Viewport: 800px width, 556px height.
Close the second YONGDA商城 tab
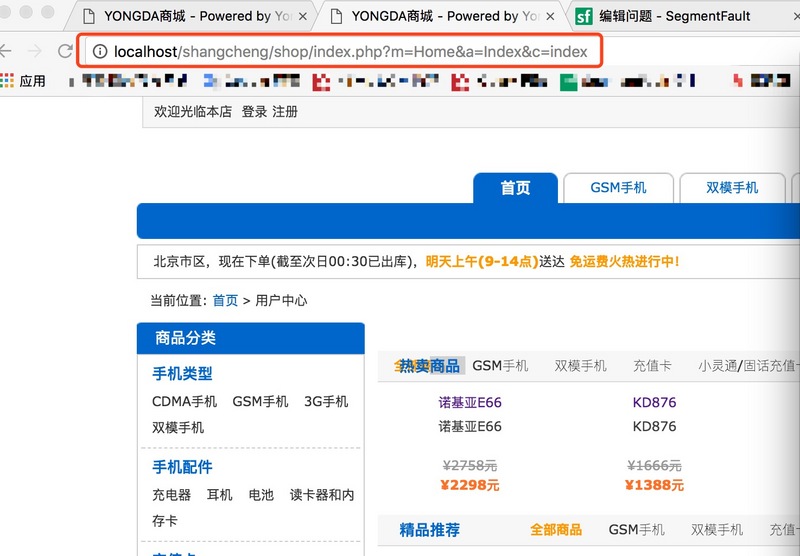pos(550,17)
